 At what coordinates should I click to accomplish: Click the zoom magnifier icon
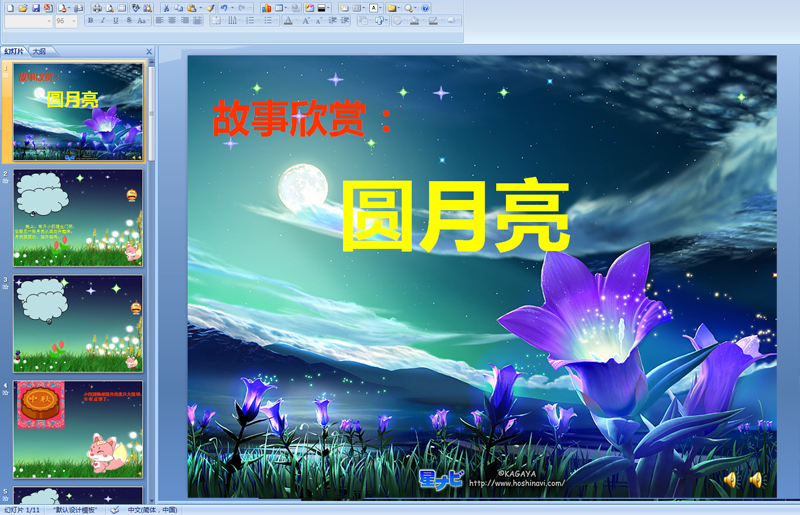[x=409, y=8]
